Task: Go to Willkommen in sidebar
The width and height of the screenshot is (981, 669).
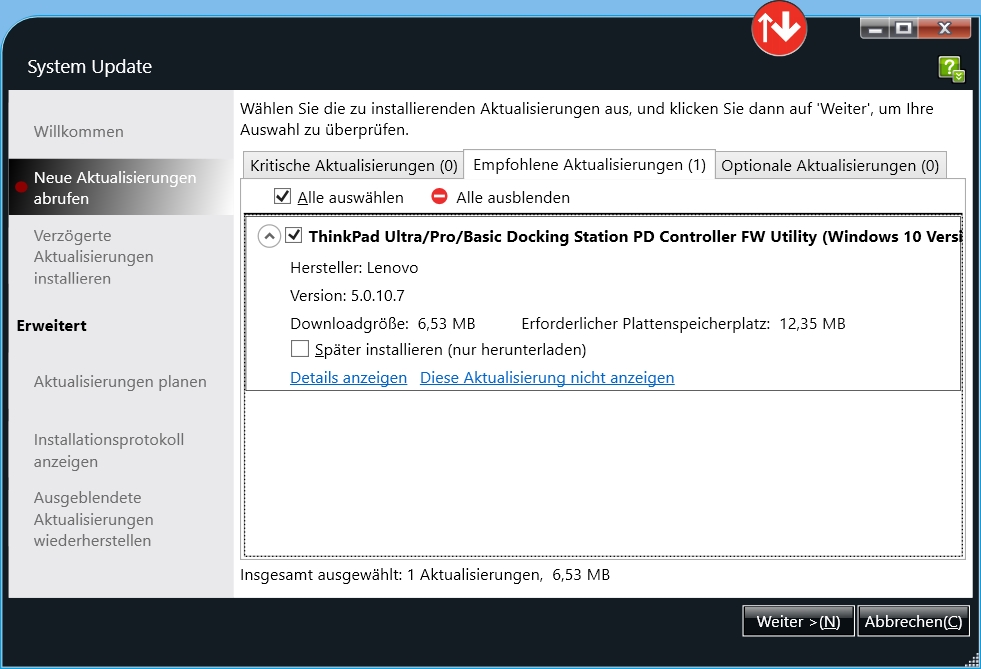Action: (79, 131)
